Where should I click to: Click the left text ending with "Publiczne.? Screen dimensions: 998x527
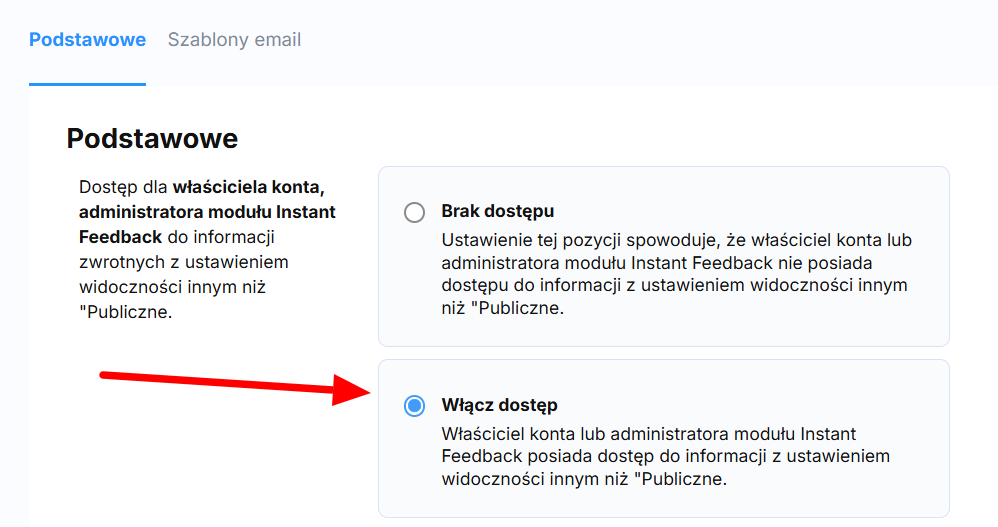(x=126, y=312)
